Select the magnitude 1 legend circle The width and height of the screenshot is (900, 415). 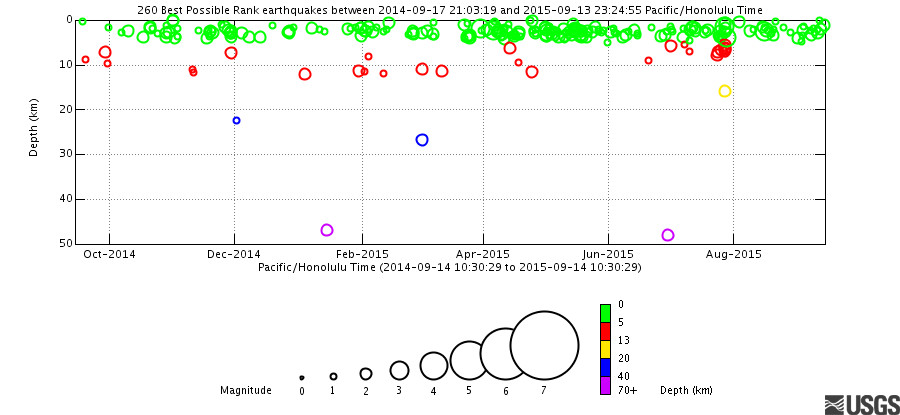pyautogui.click(x=333, y=377)
